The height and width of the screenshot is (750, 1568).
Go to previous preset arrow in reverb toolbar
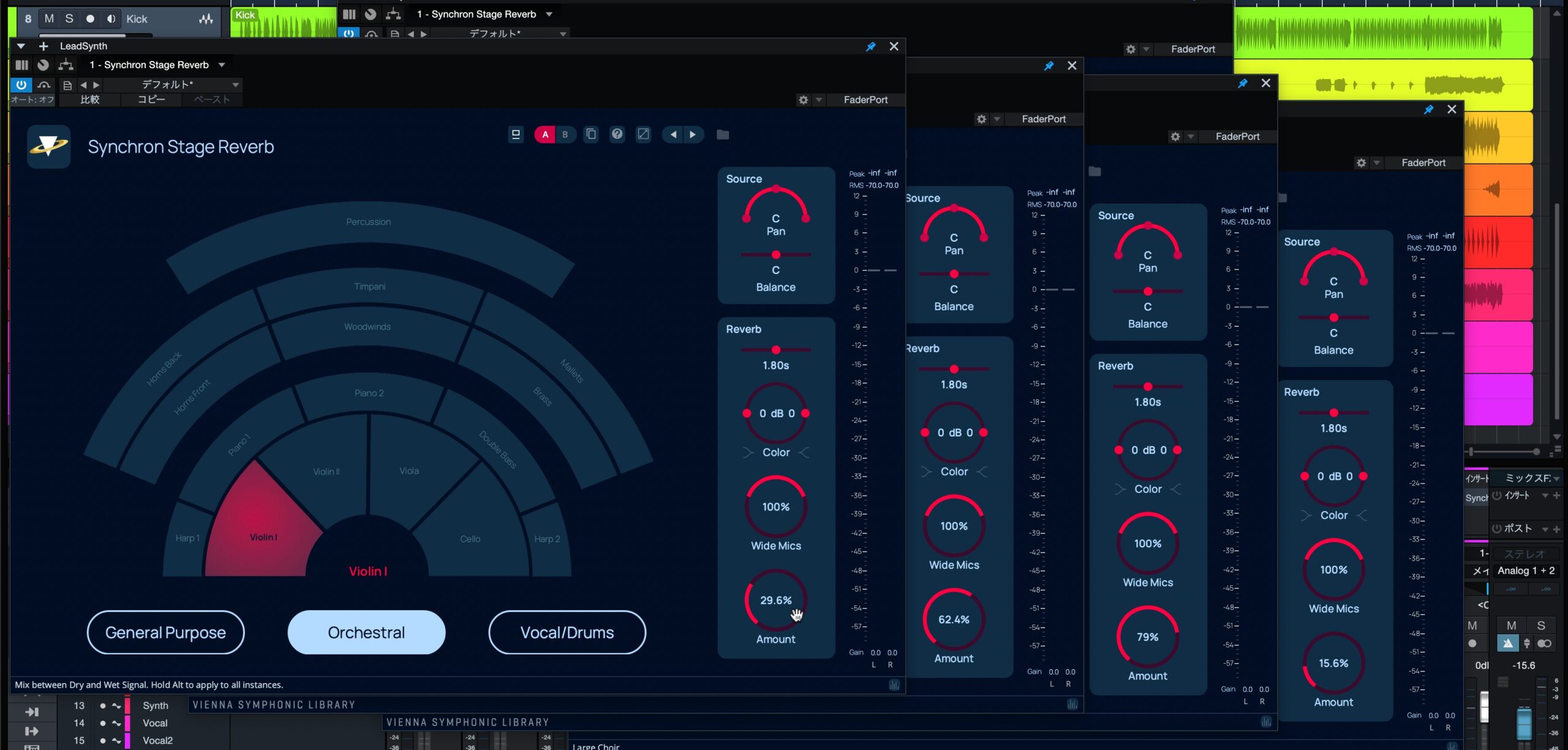673,135
